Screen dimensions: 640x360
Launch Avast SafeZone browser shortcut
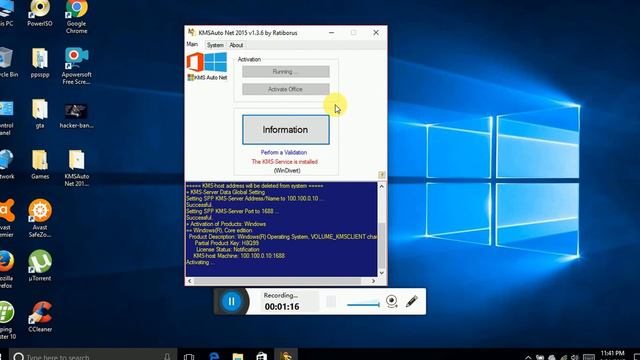click(40, 218)
